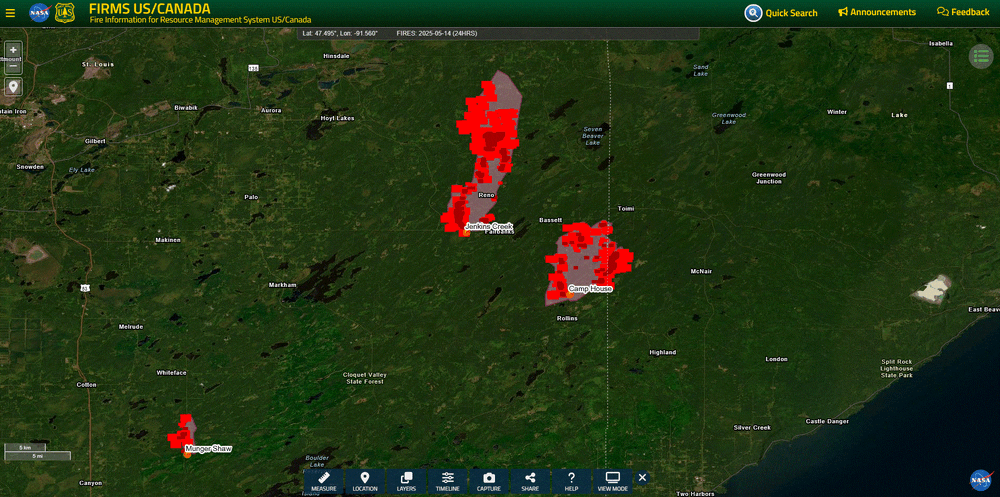
Task: Open the Layers panel
Action: click(406, 482)
